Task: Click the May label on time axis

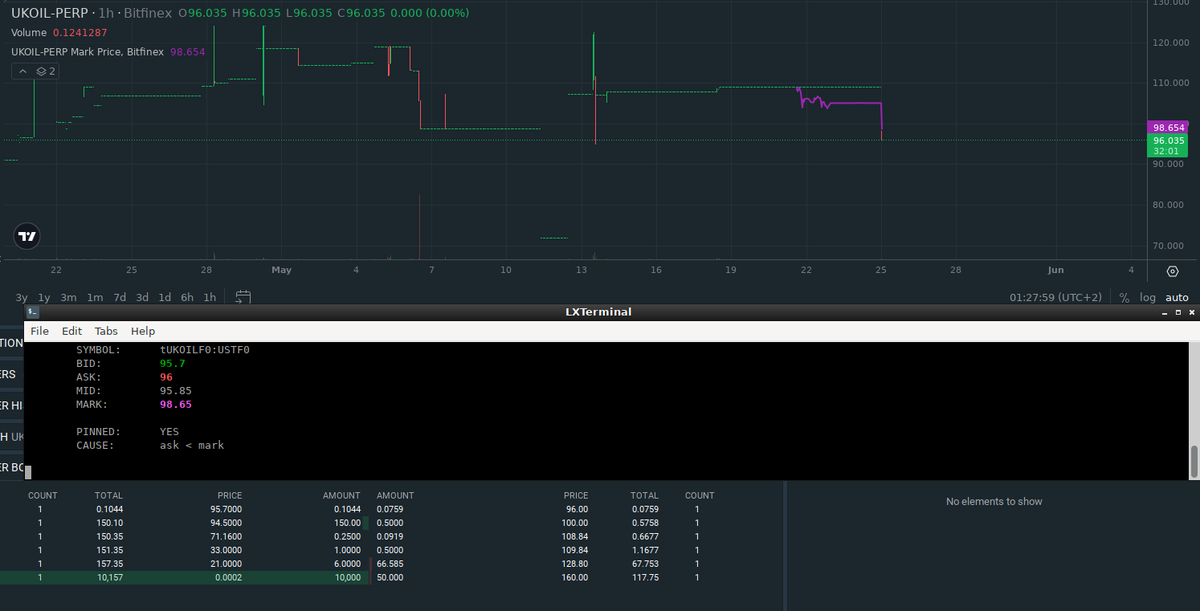Action: point(281,270)
